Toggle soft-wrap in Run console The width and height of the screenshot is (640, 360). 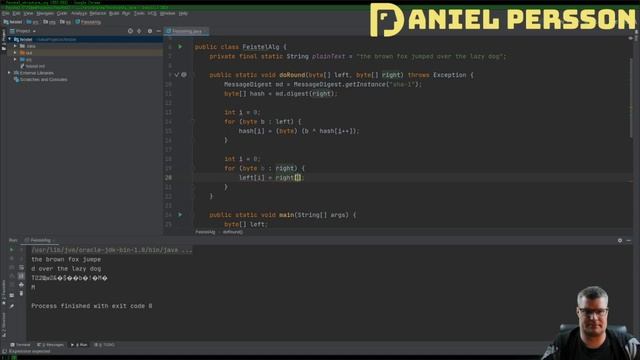[21, 267]
